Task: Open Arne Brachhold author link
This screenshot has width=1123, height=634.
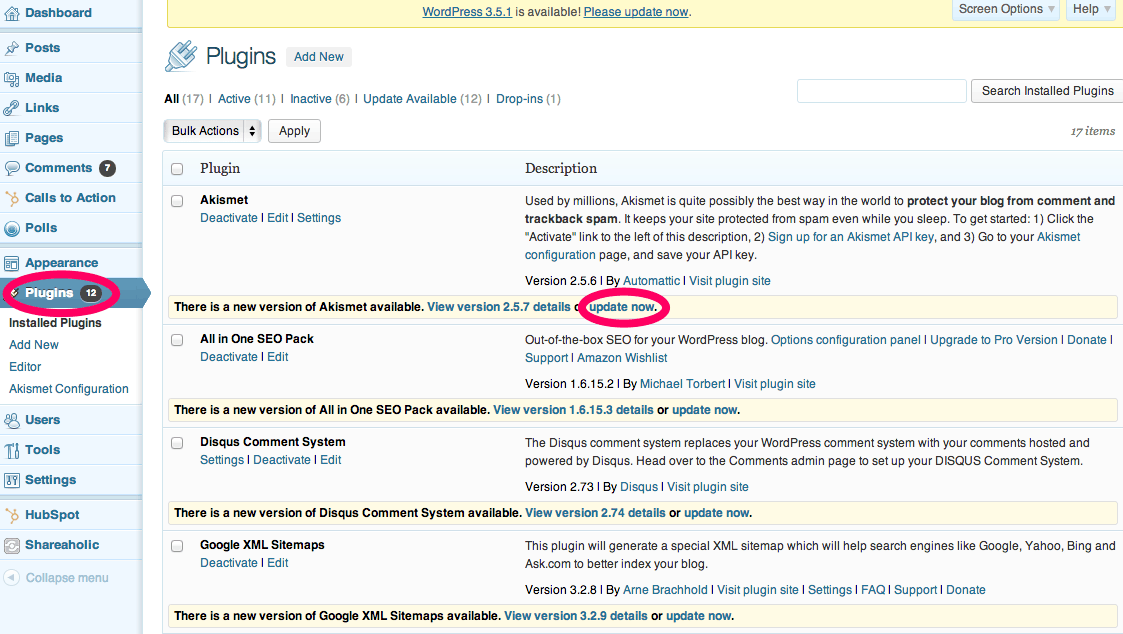Action: coord(665,590)
